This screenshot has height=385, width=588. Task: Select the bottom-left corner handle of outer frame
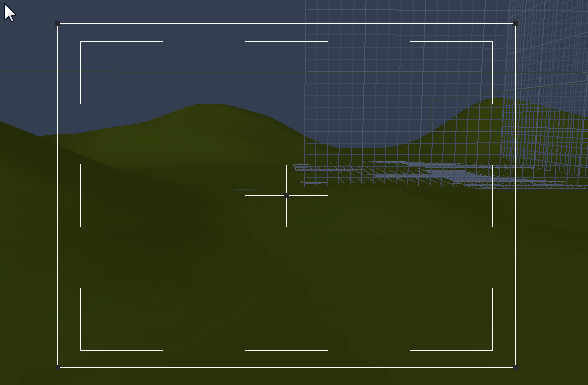(x=57, y=367)
